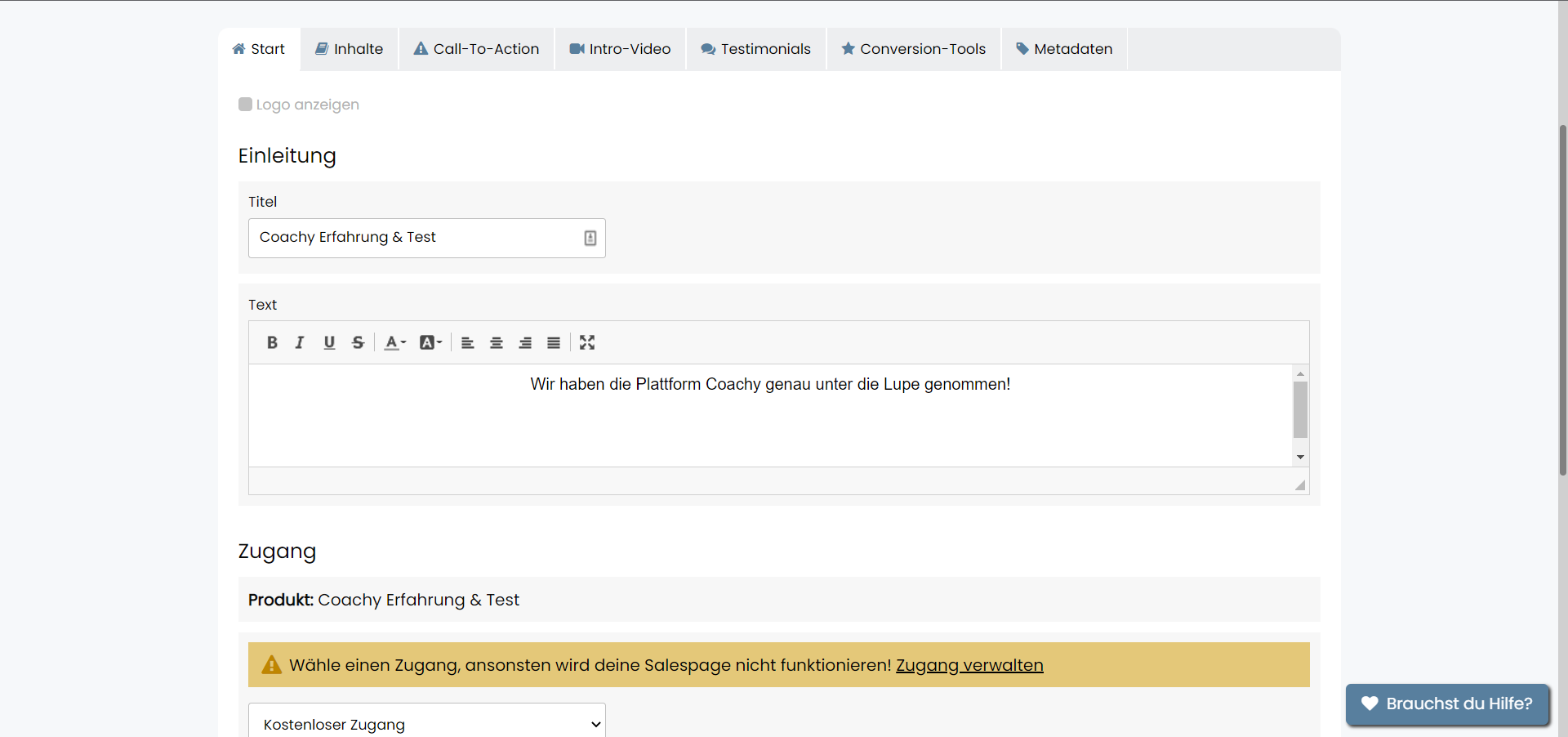Click editor resize handle corner
Image resolution: width=1568 pixels, height=737 pixels.
click(x=1300, y=485)
